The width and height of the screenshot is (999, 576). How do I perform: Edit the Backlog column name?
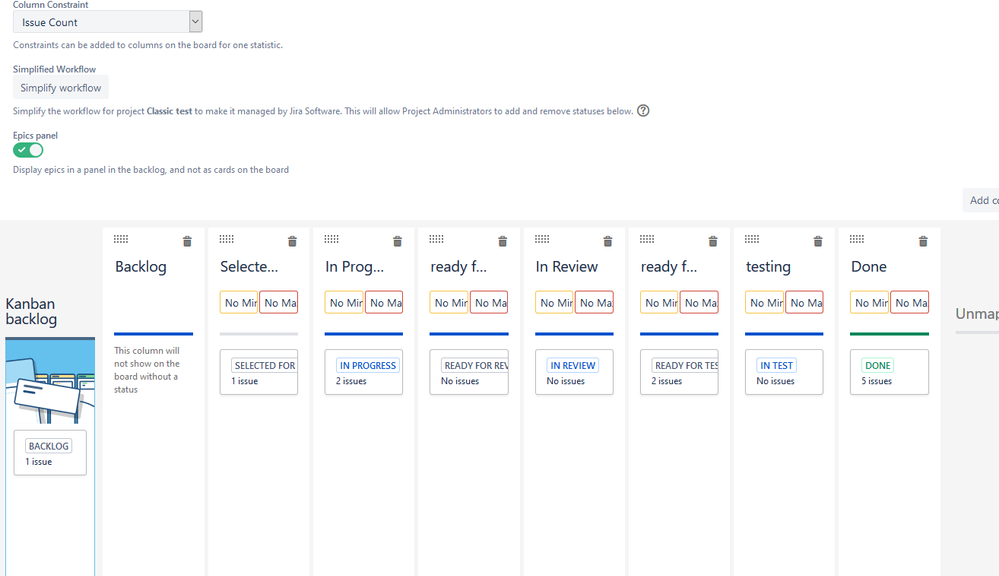click(141, 266)
